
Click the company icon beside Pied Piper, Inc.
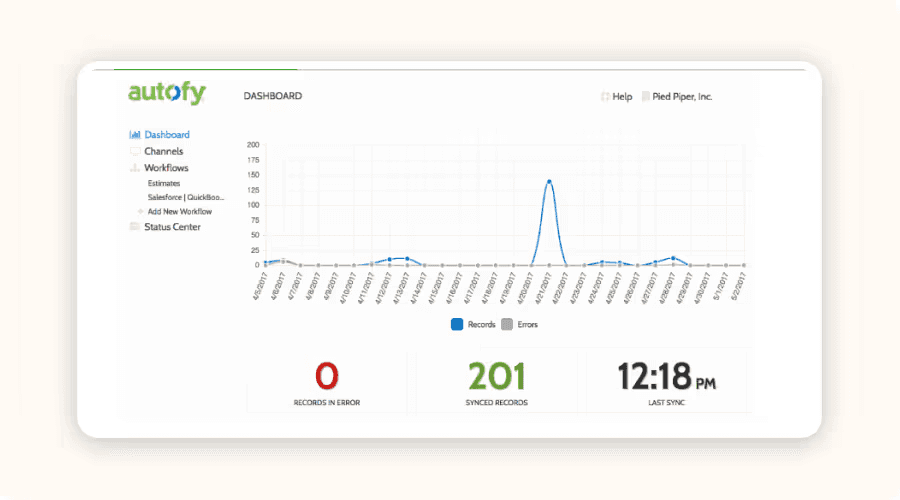point(646,96)
